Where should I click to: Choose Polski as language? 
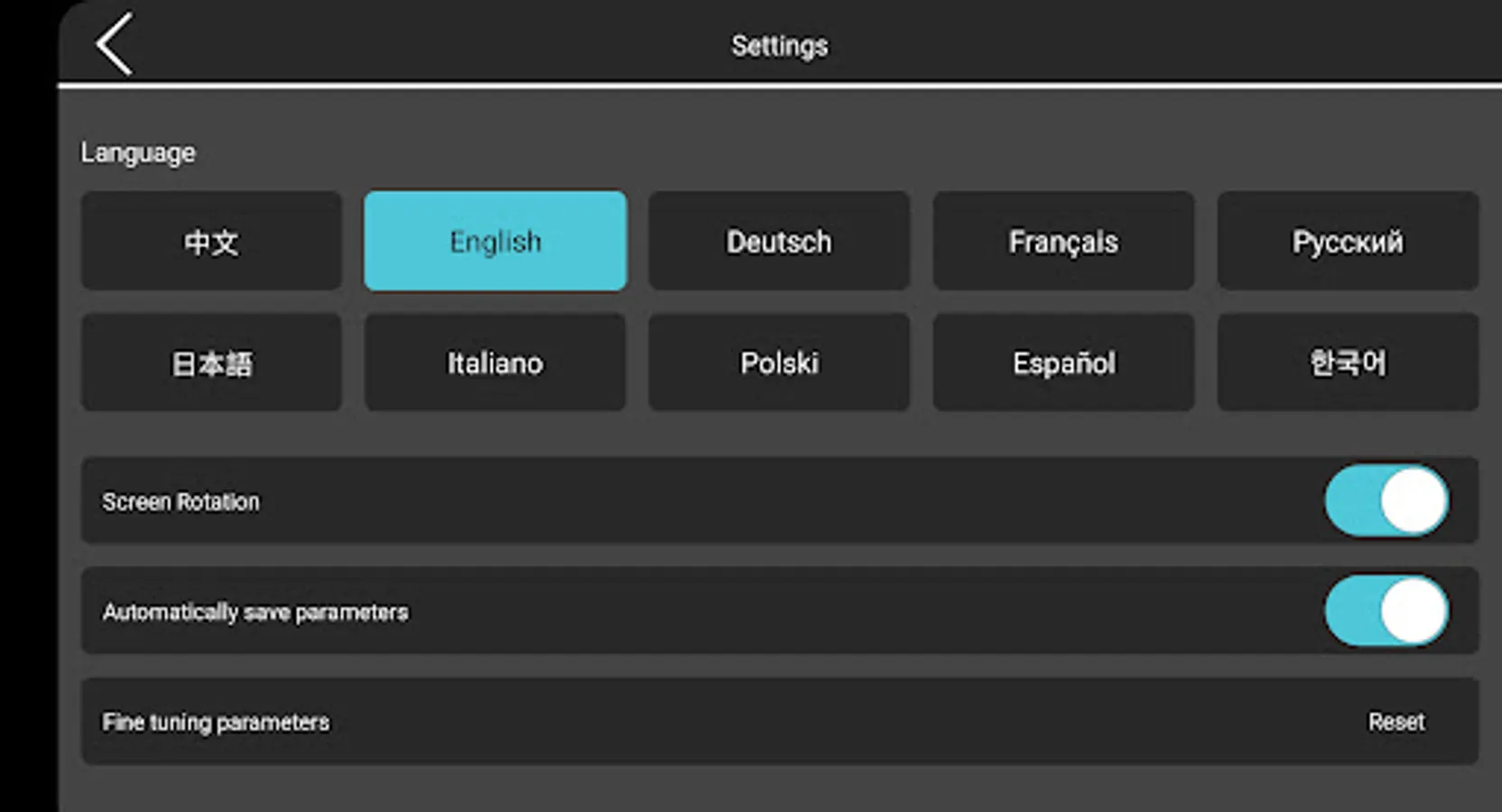(779, 363)
